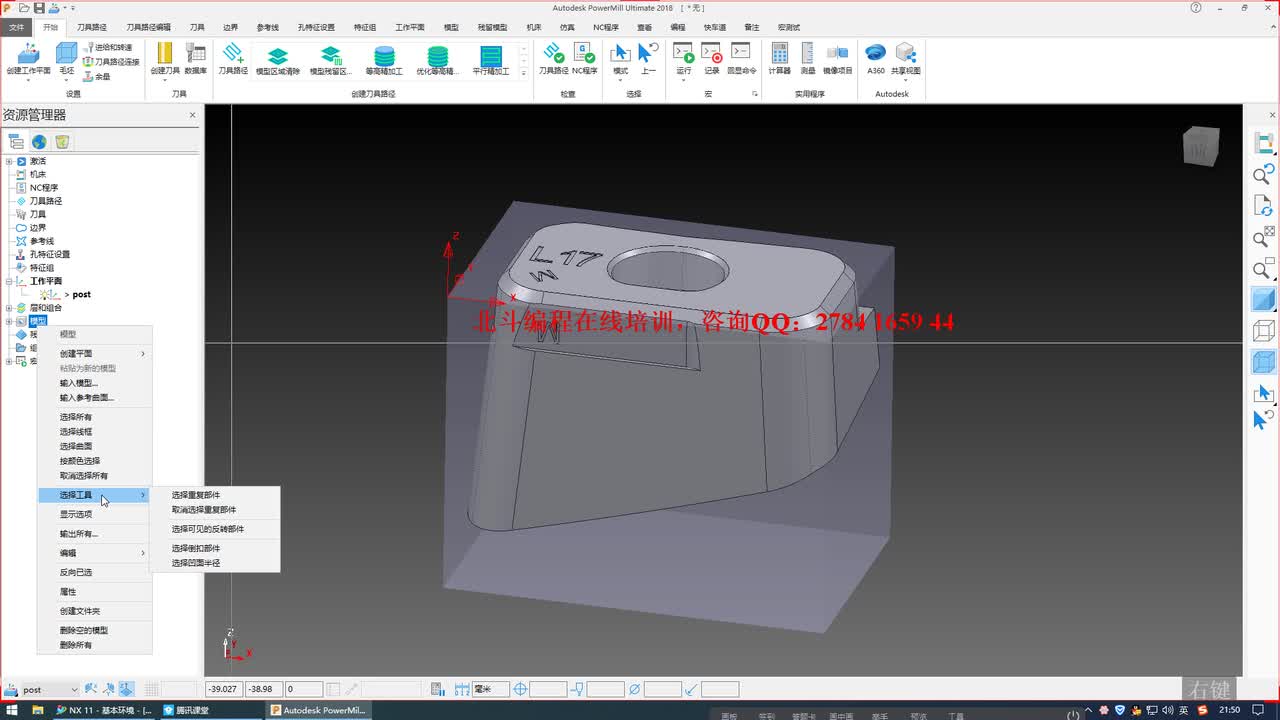Click the X coordinate field showing -39.027
This screenshot has width=1280, height=720.
coord(223,689)
